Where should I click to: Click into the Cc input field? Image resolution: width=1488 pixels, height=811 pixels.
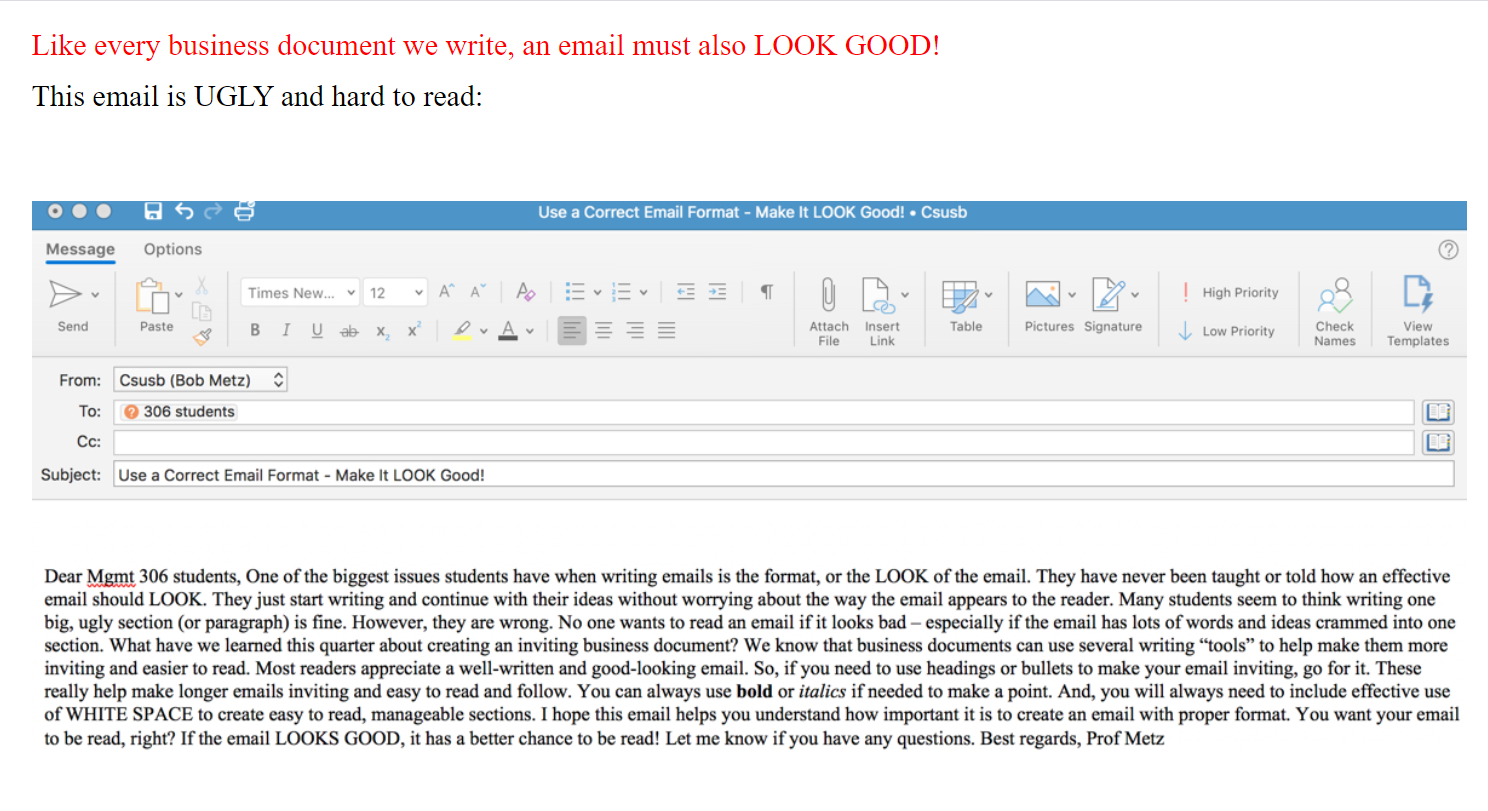[x=766, y=443]
